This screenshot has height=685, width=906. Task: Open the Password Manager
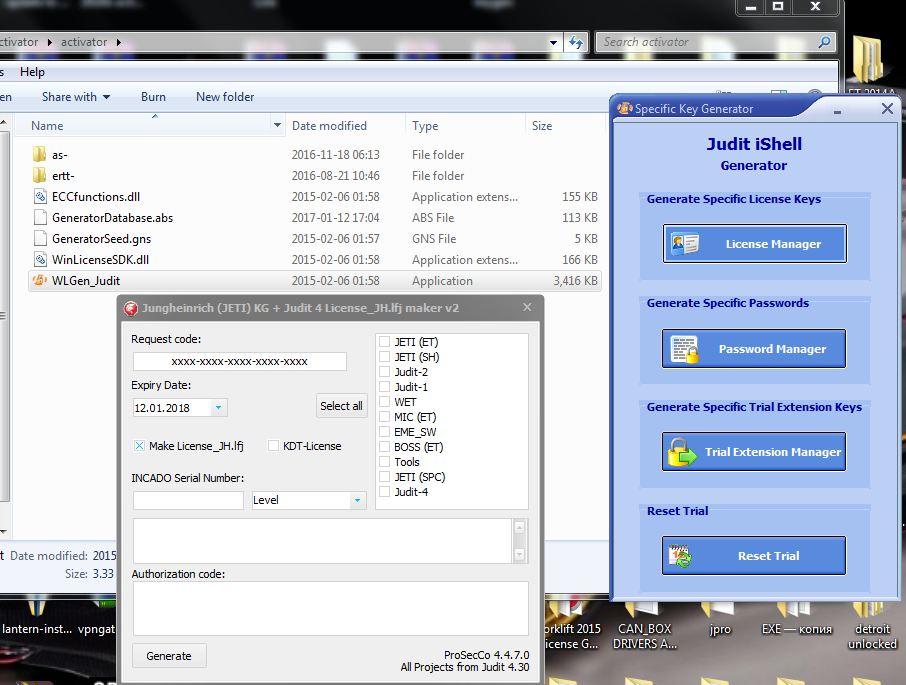(754, 349)
